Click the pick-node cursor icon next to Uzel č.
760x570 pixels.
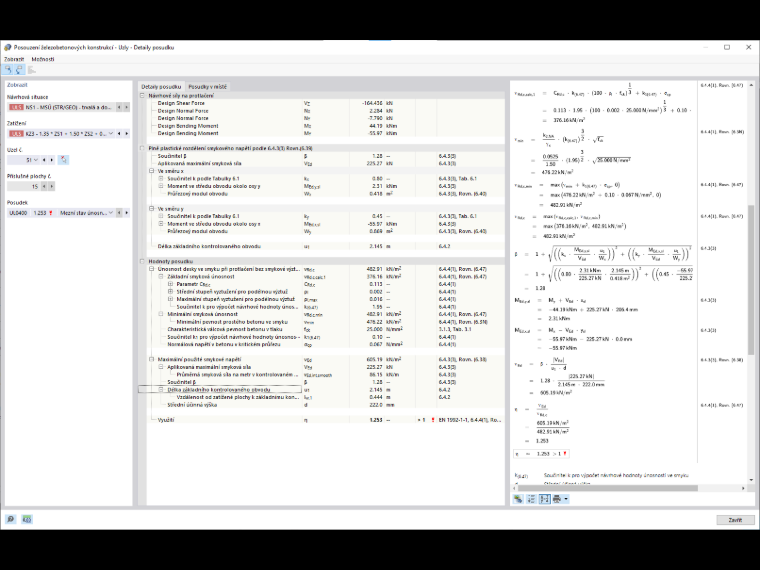[63, 159]
